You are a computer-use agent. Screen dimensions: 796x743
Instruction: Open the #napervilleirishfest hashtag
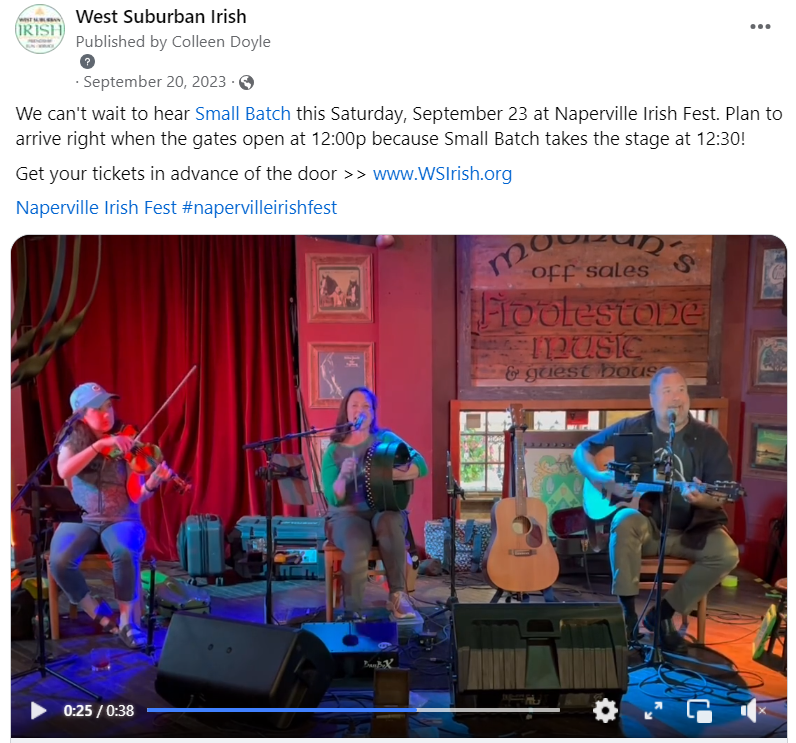click(x=259, y=208)
